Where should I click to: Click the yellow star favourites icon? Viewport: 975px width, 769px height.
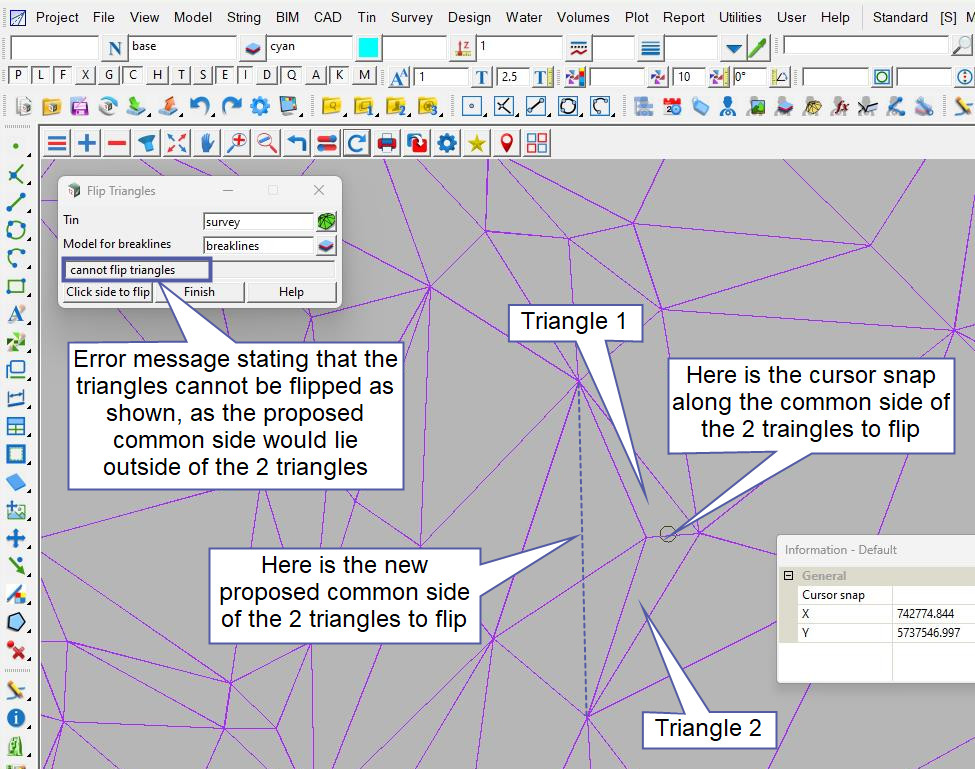[x=477, y=144]
